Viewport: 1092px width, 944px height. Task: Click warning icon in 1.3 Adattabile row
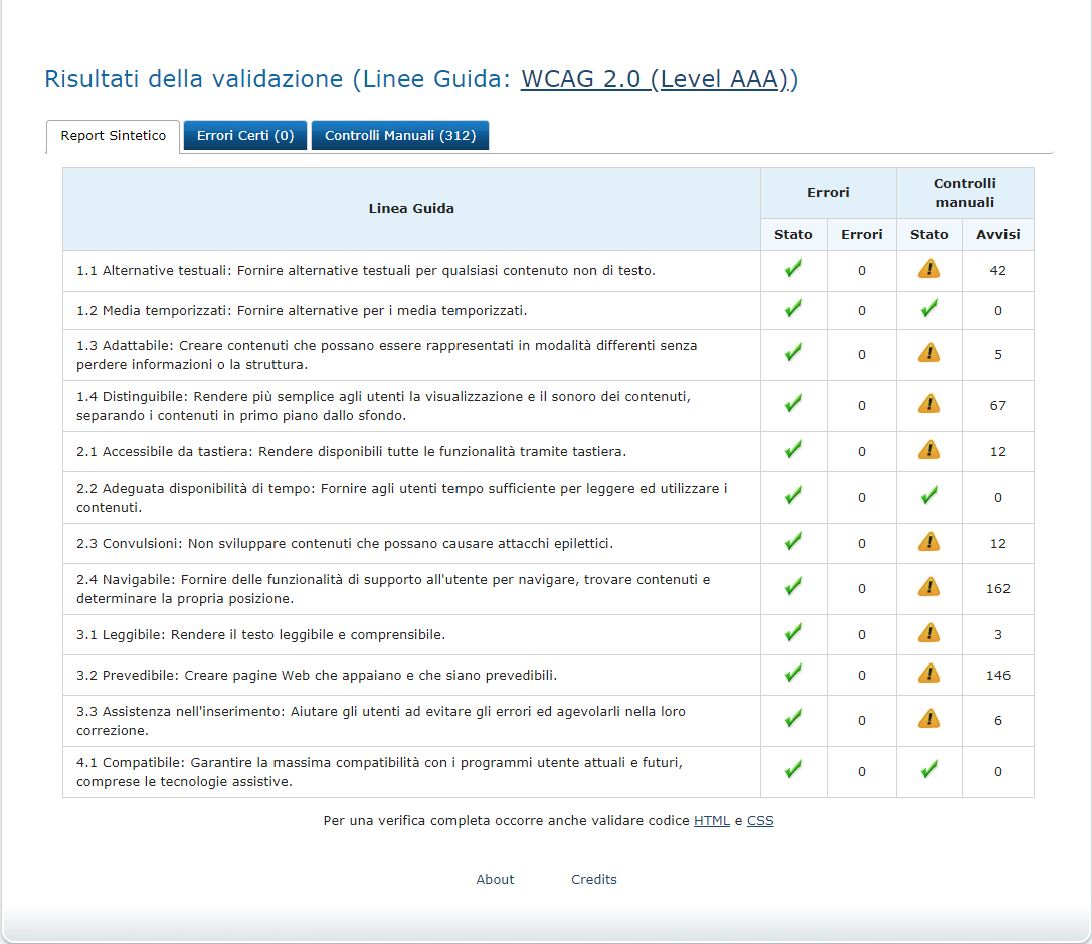[929, 353]
